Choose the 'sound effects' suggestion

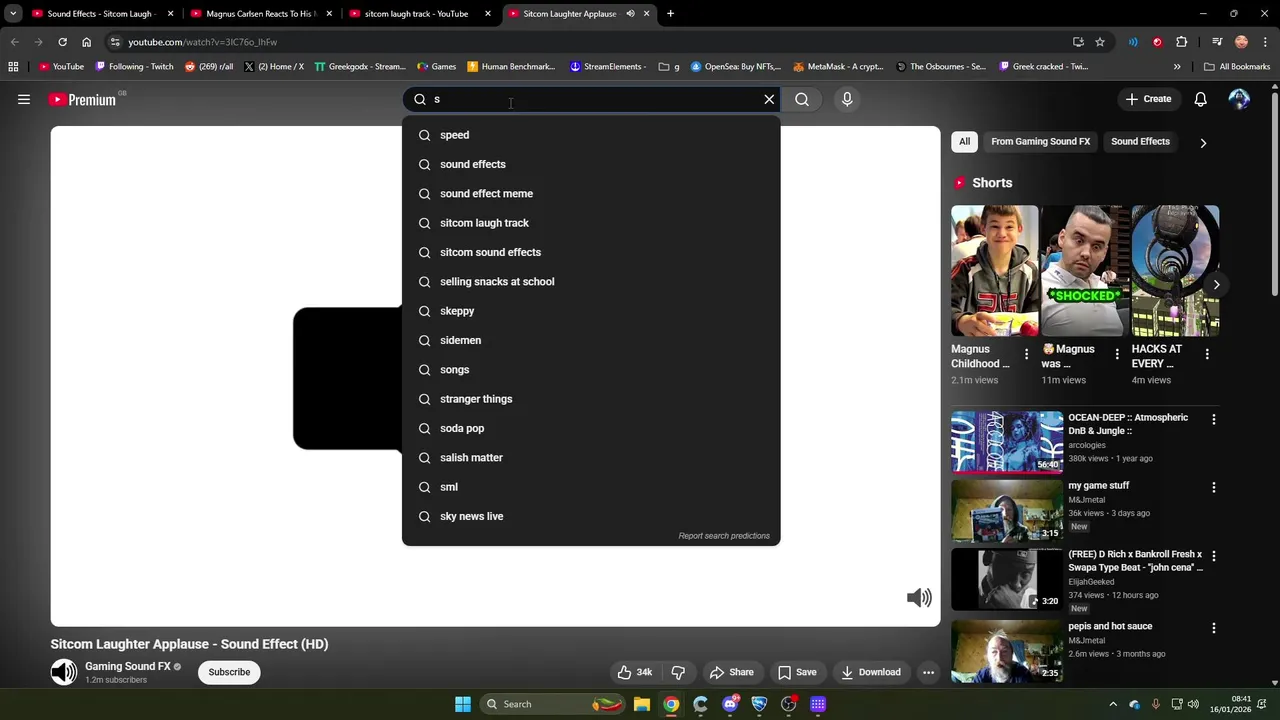pyautogui.click(x=591, y=164)
